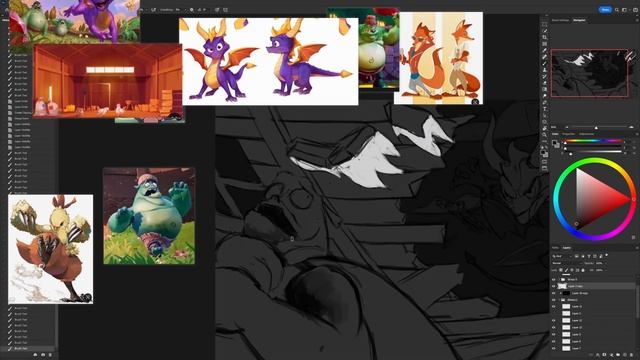Select the Type tool
The height and width of the screenshot is (360, 640).
[x=544, y=109]
